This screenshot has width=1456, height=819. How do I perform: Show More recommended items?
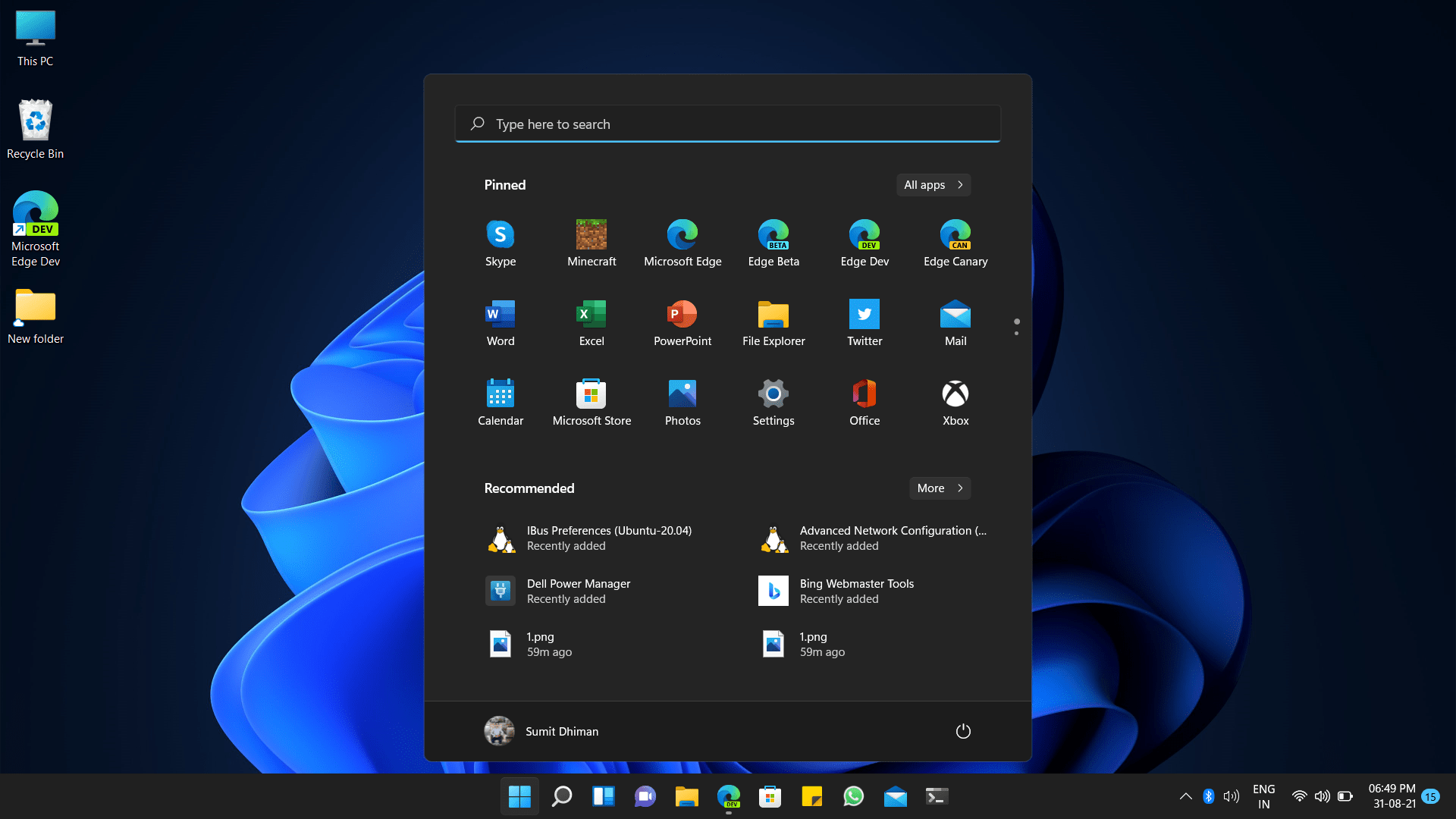coord(939,488)
